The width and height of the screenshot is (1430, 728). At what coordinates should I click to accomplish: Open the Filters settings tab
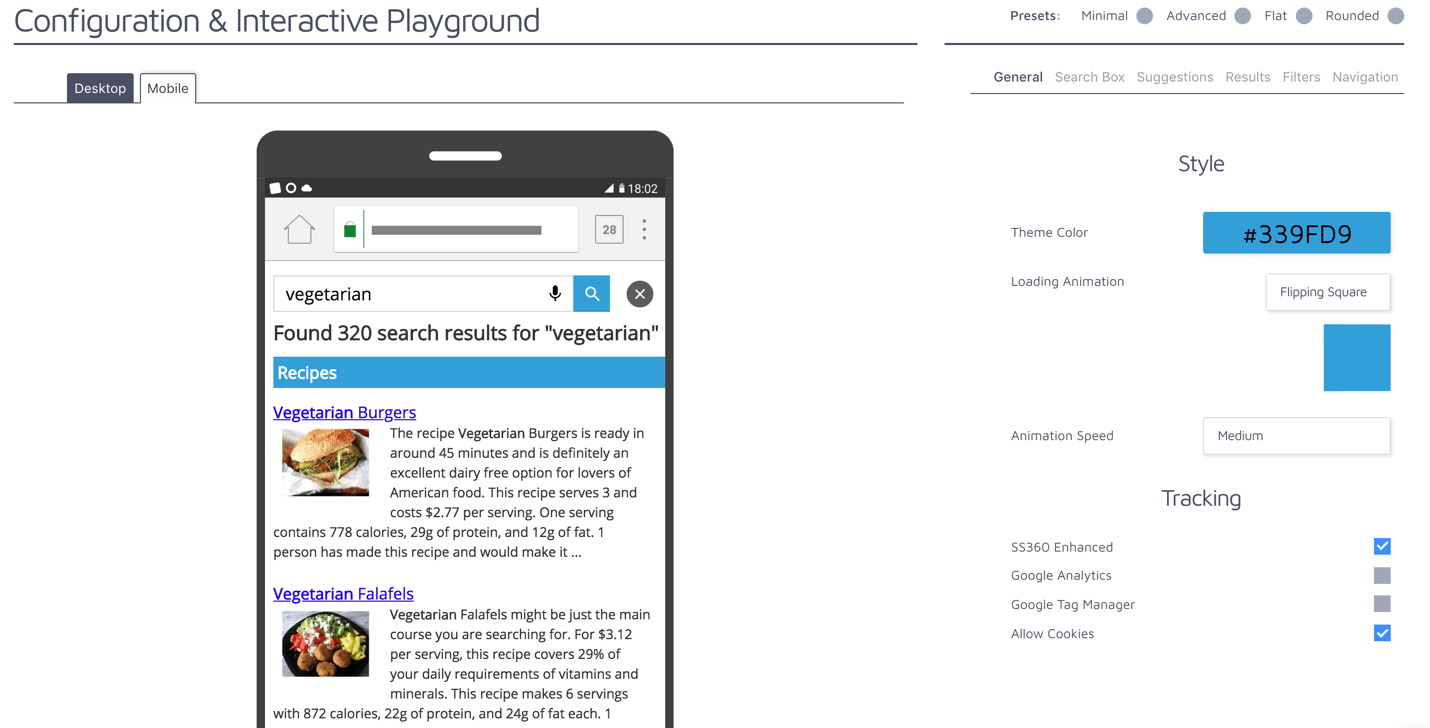click(x=1301, y=77)
